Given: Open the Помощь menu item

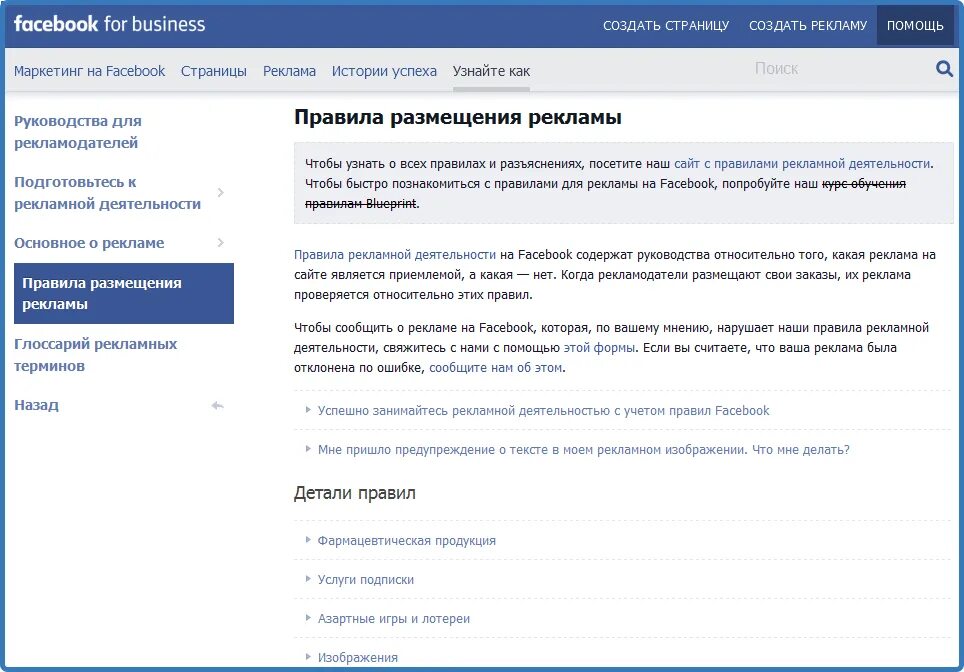Looking at the screenshot, I should click(x=915, y=25).
